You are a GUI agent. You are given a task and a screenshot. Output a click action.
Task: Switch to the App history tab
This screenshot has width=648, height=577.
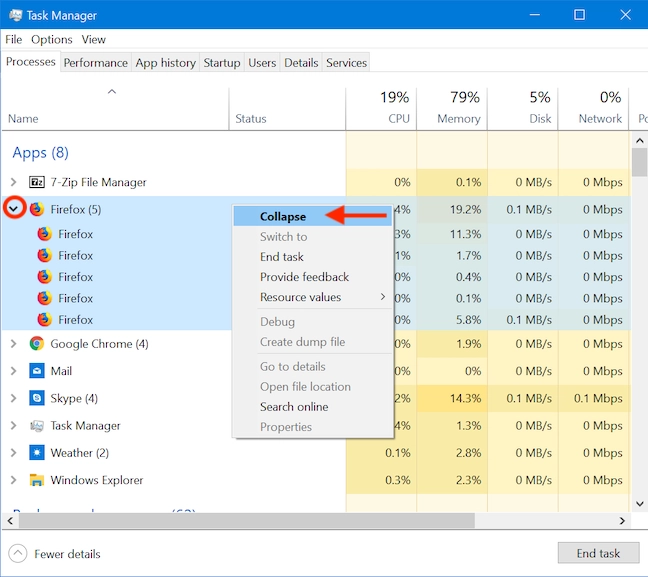pos(165,63)
